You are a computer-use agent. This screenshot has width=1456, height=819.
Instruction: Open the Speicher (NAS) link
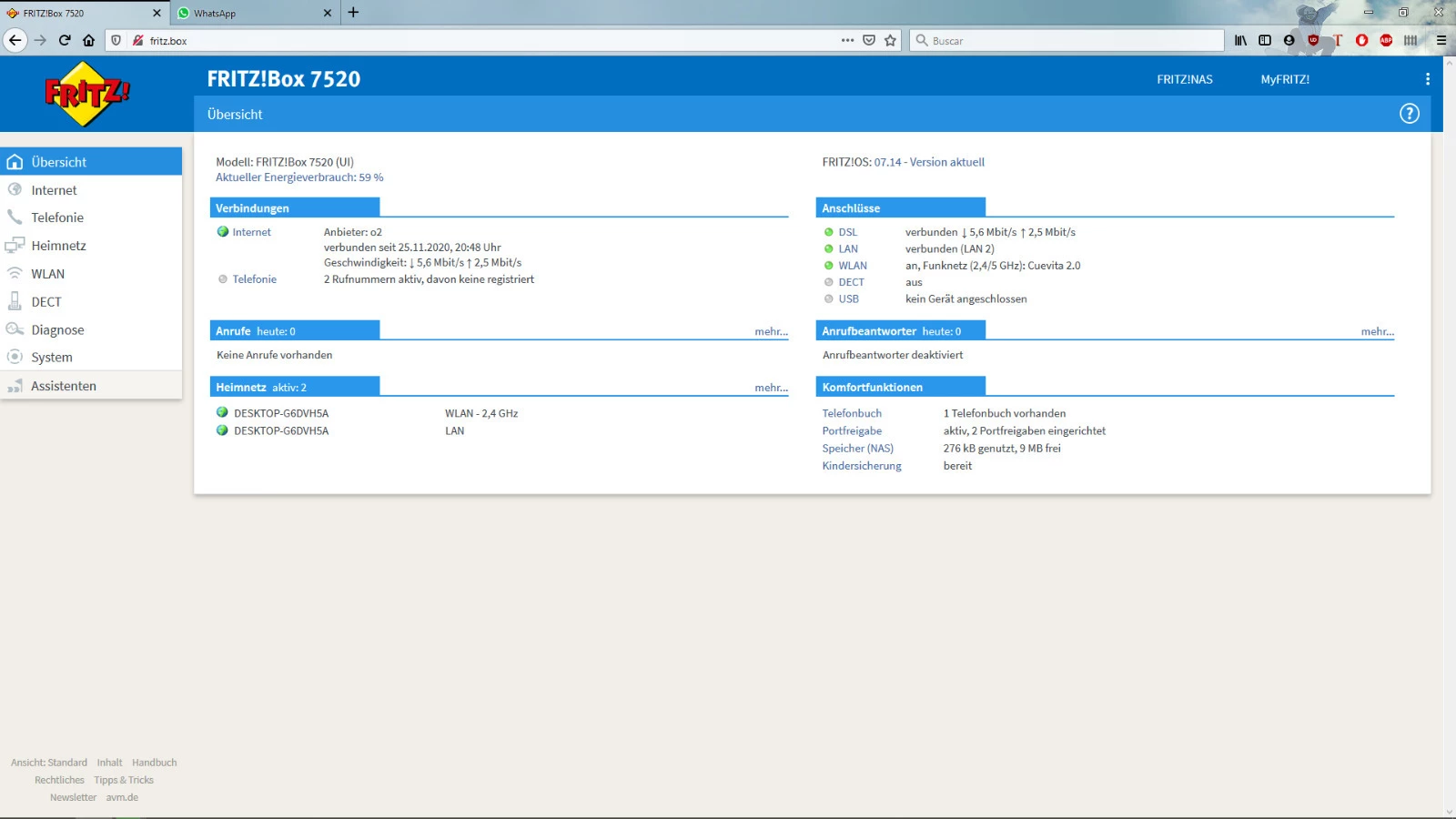tap(858, 448)
